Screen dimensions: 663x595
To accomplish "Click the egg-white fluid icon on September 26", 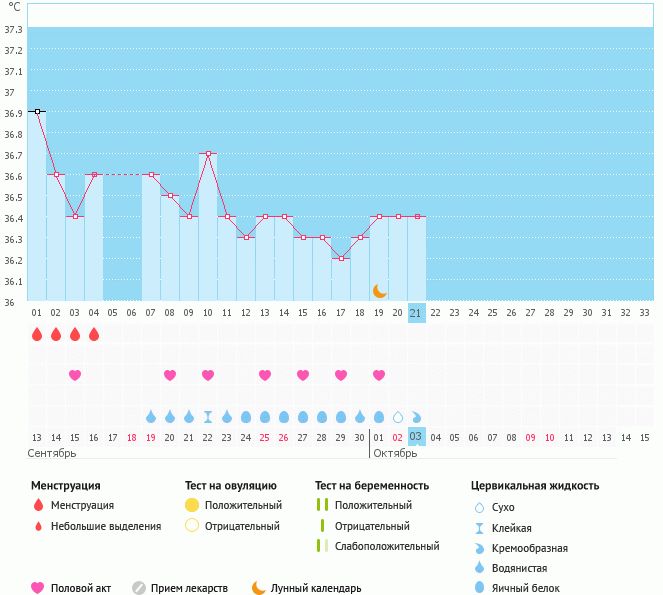I will click(x=284, y=417).
